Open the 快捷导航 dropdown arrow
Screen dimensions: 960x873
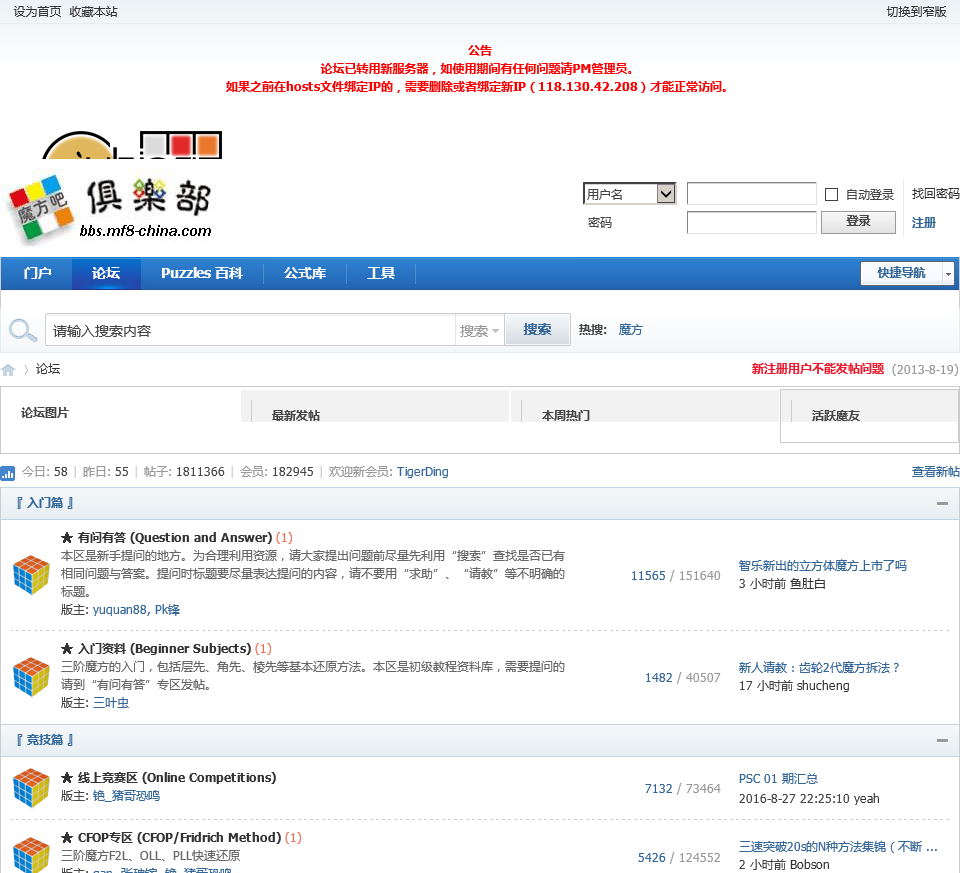[x=948, y=274]
